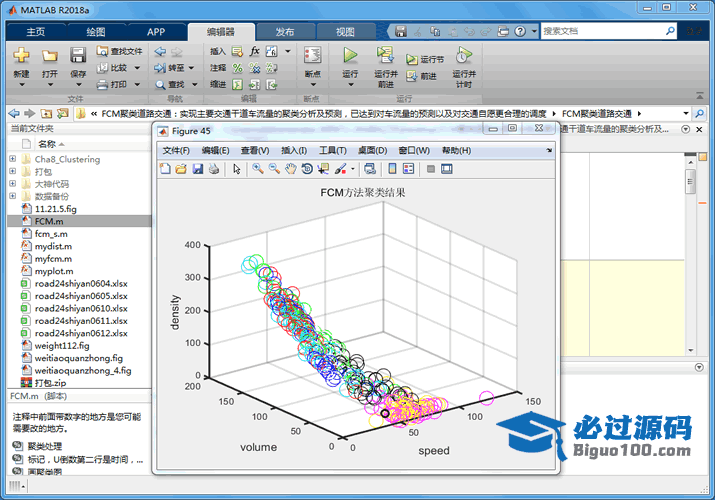The image size is (715, 500).
Task: Click the smart indent icon
Action: pyautogui.click(x=237, y=84)
